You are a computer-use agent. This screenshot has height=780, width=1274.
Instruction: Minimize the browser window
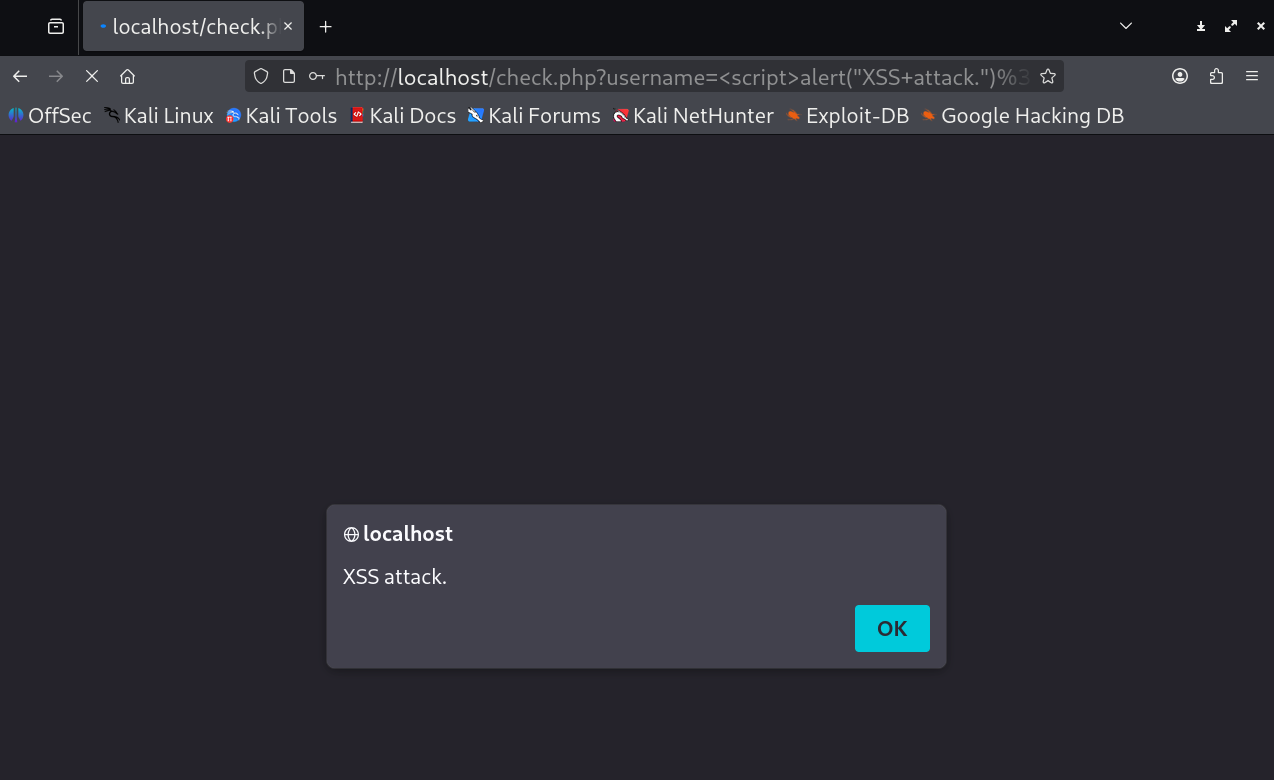pos(1201,27)
